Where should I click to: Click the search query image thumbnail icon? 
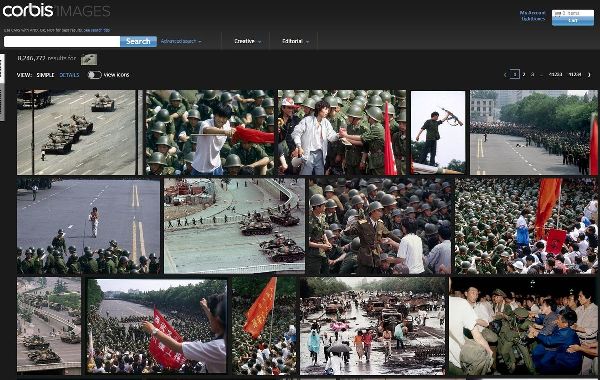(x=89, y=59)
